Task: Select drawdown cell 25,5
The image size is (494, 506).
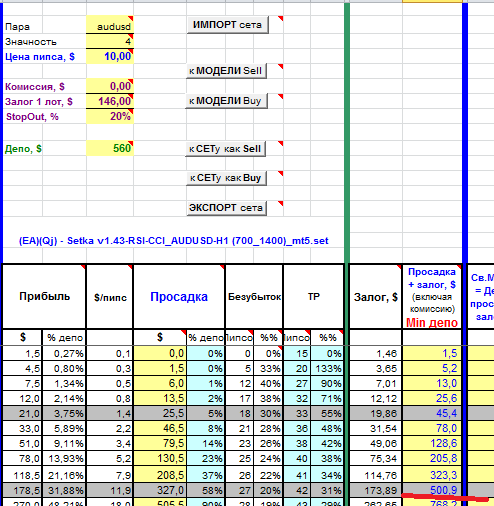Action: 160,413
